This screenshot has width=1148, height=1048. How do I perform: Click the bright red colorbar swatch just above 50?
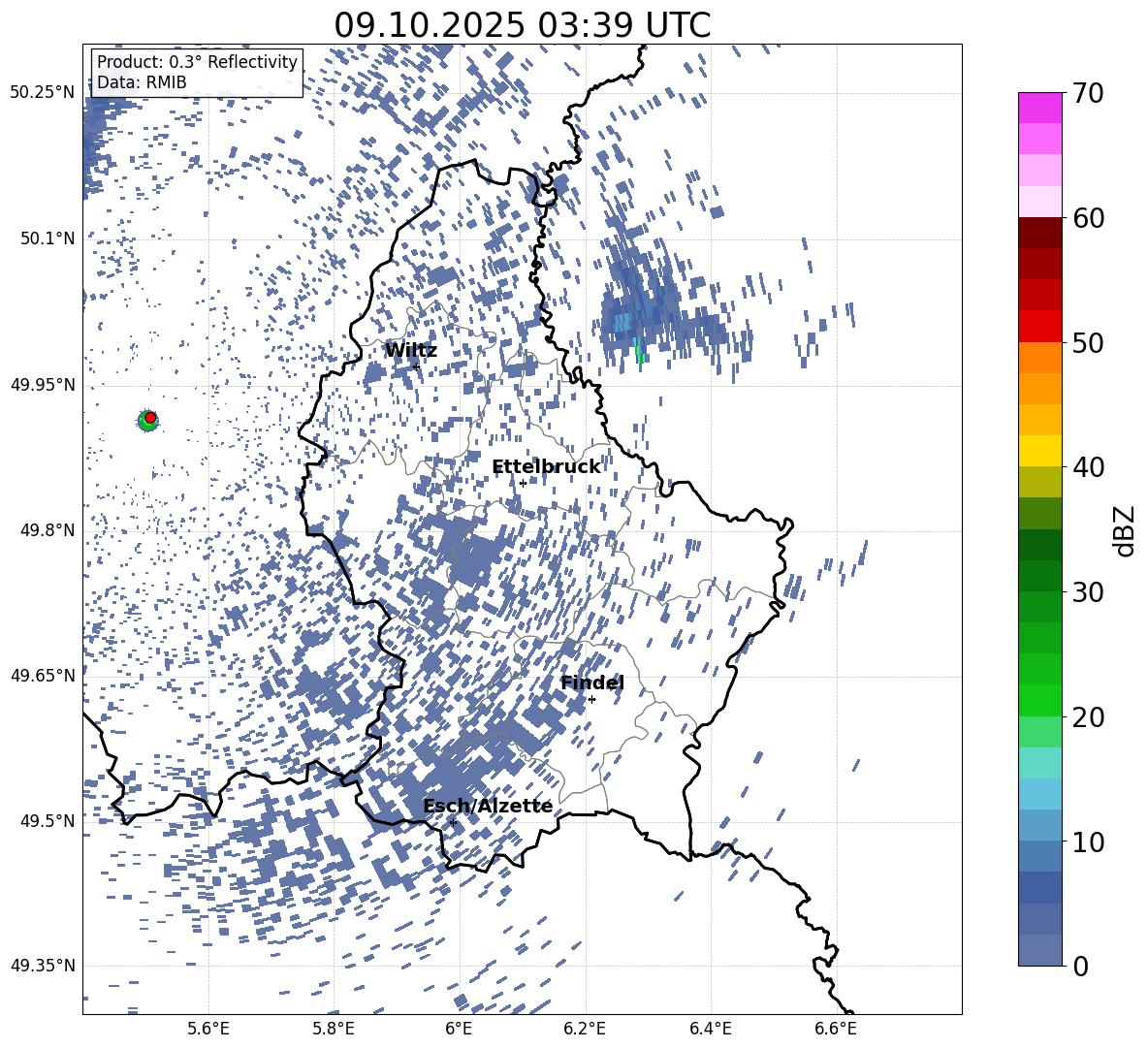(x=1040, y=327)
